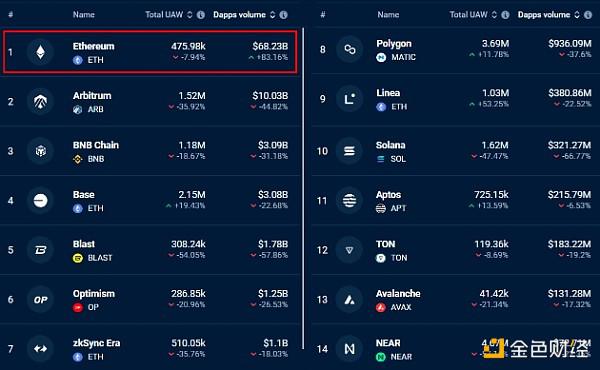The height and width of the screenshot is (370, 600).
Task: Open the Linea chain name link
Action: 388,93
